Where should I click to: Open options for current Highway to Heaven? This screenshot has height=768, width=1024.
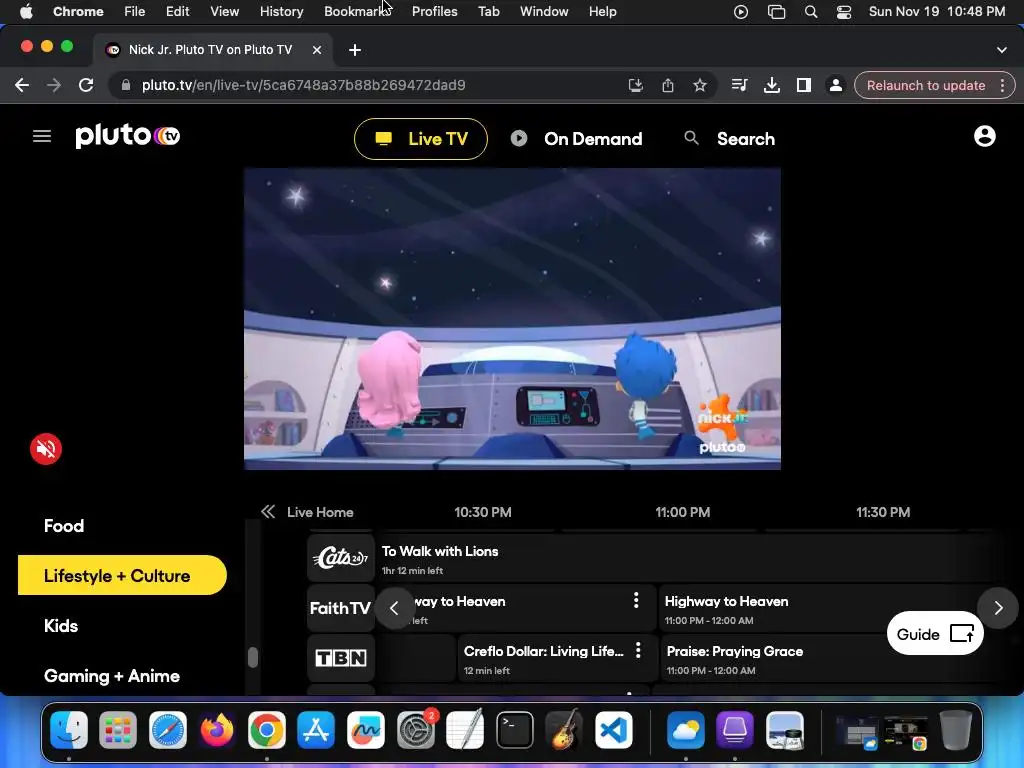click(x=636, y=600)
